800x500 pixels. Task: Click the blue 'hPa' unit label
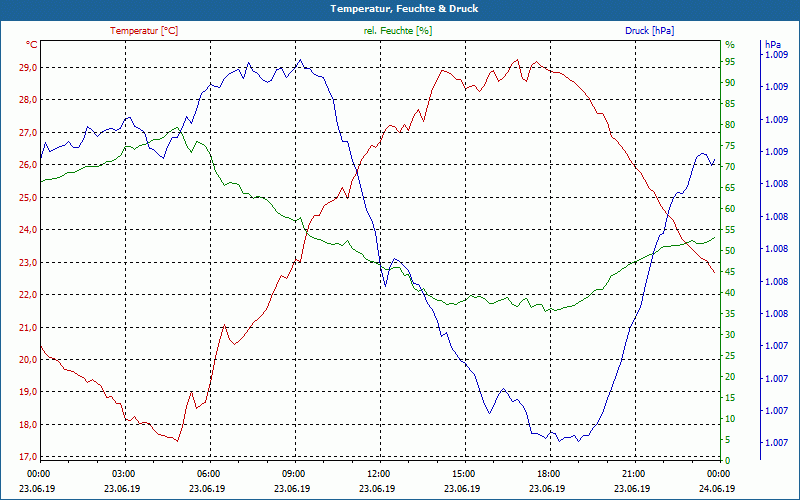(x=773, y=44)
